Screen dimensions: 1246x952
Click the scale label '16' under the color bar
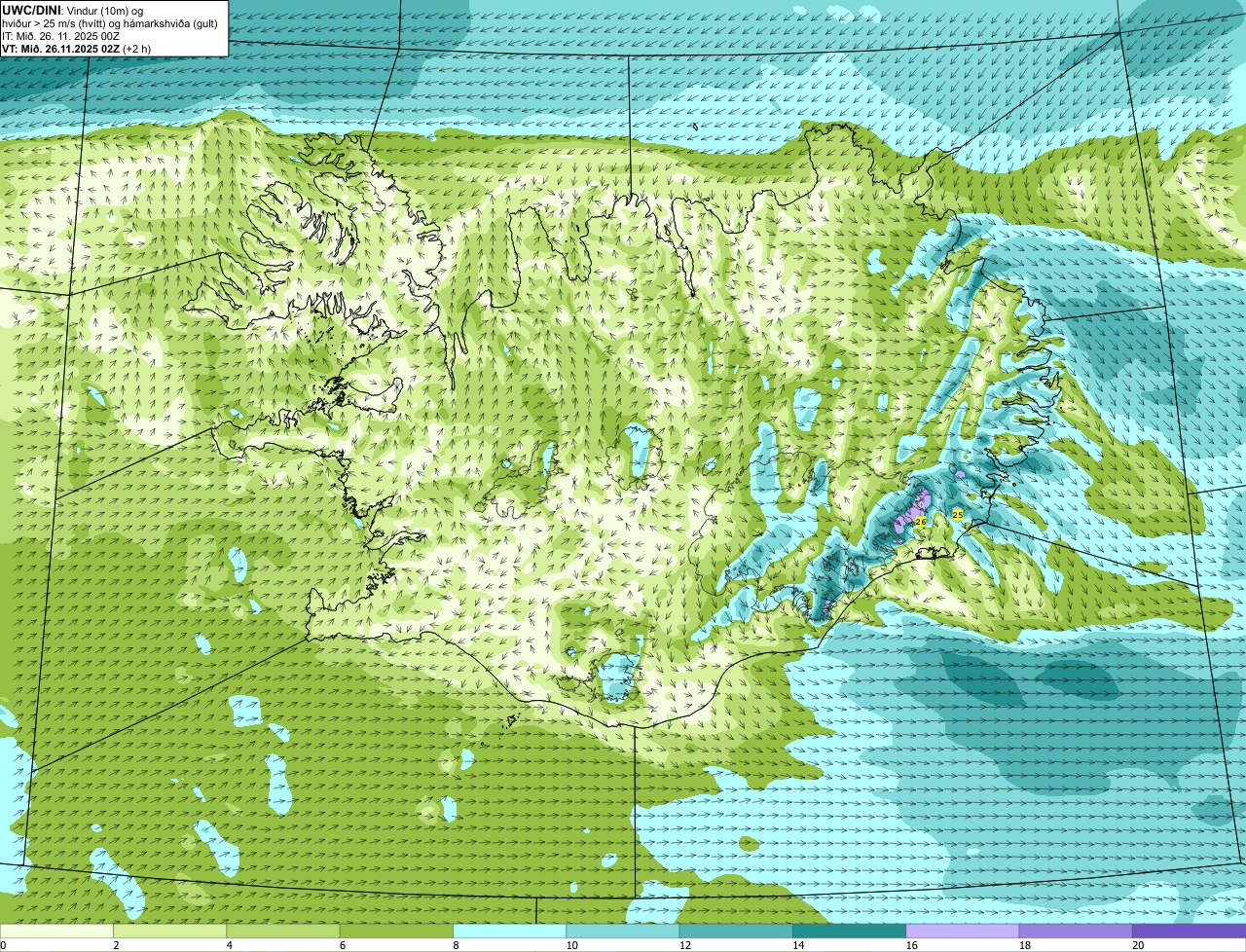[x=910, y=945]
